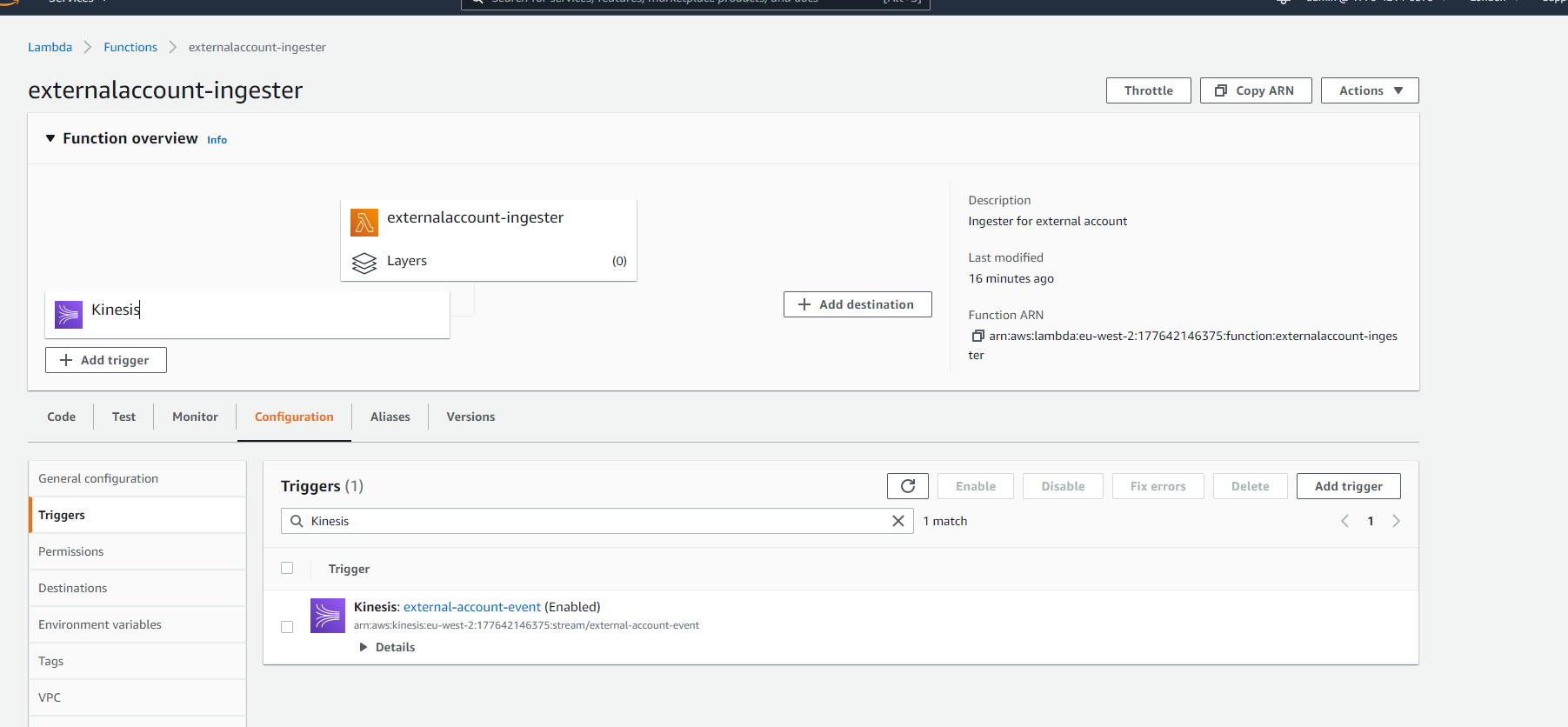Click the Layers stack icon

coord(364,263)
